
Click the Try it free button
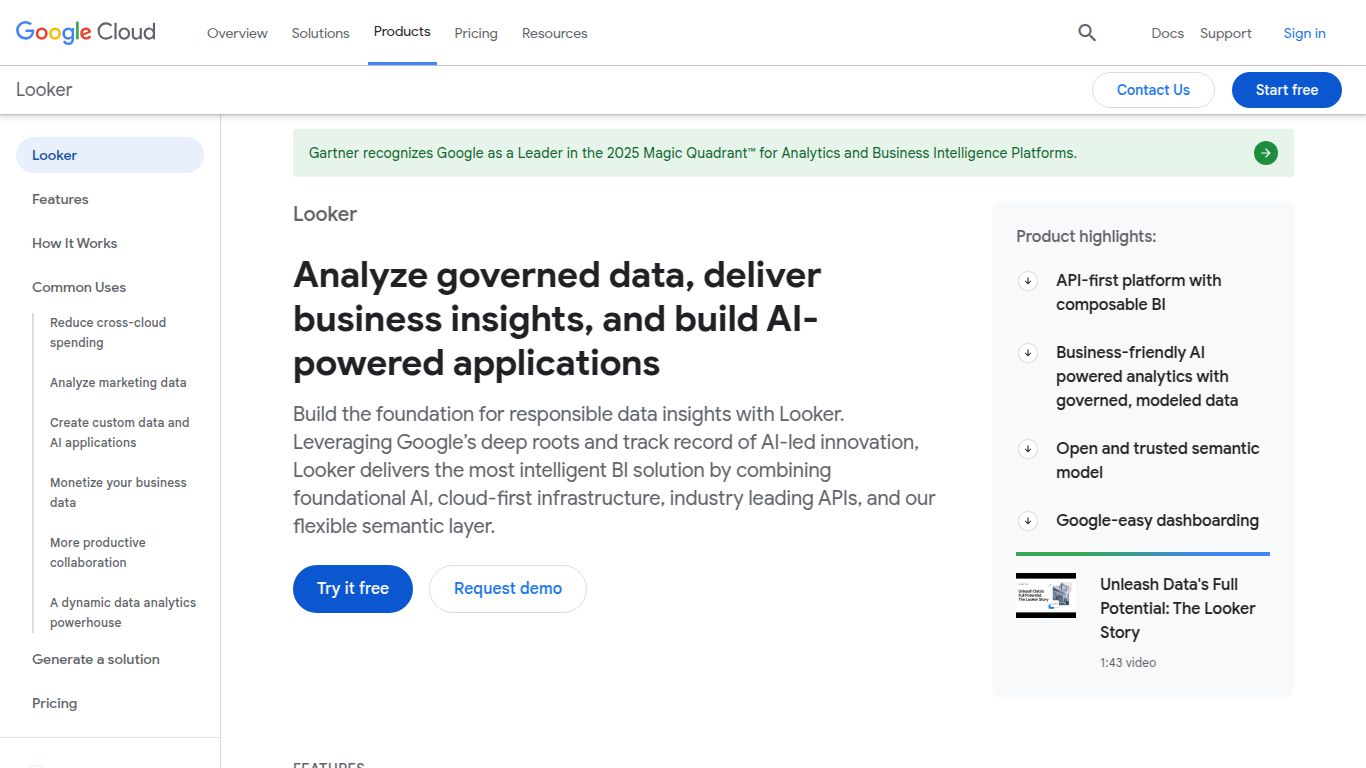[x=352, y=589]
